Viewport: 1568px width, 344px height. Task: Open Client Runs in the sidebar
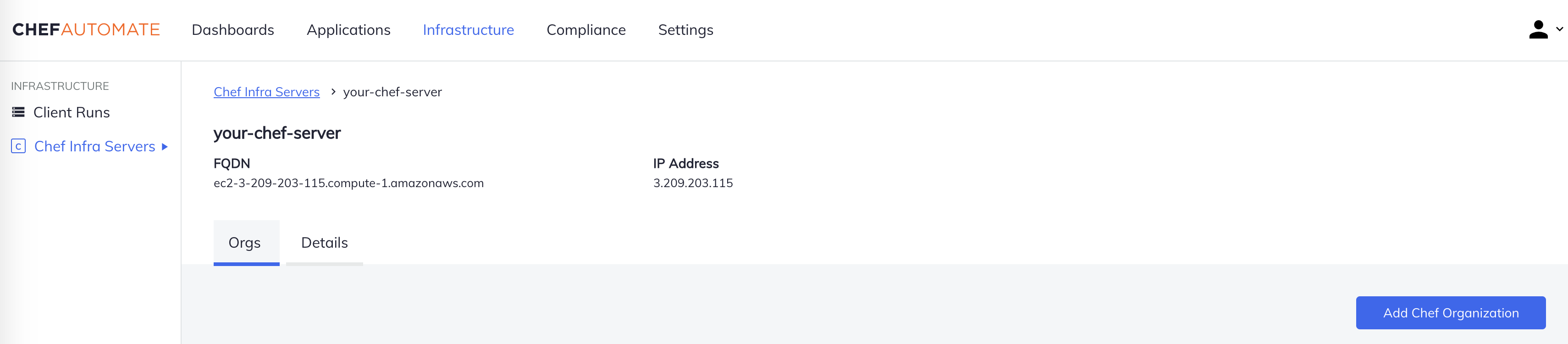tap(71, 113)
